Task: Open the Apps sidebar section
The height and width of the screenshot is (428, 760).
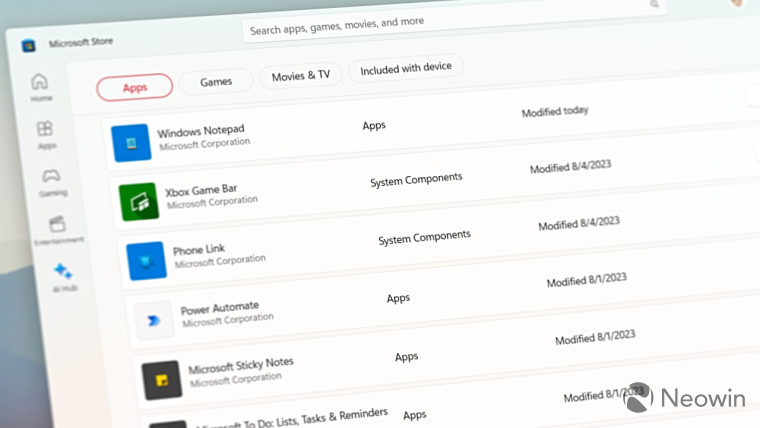Action: pyautogui.click(x=45, y=131)
